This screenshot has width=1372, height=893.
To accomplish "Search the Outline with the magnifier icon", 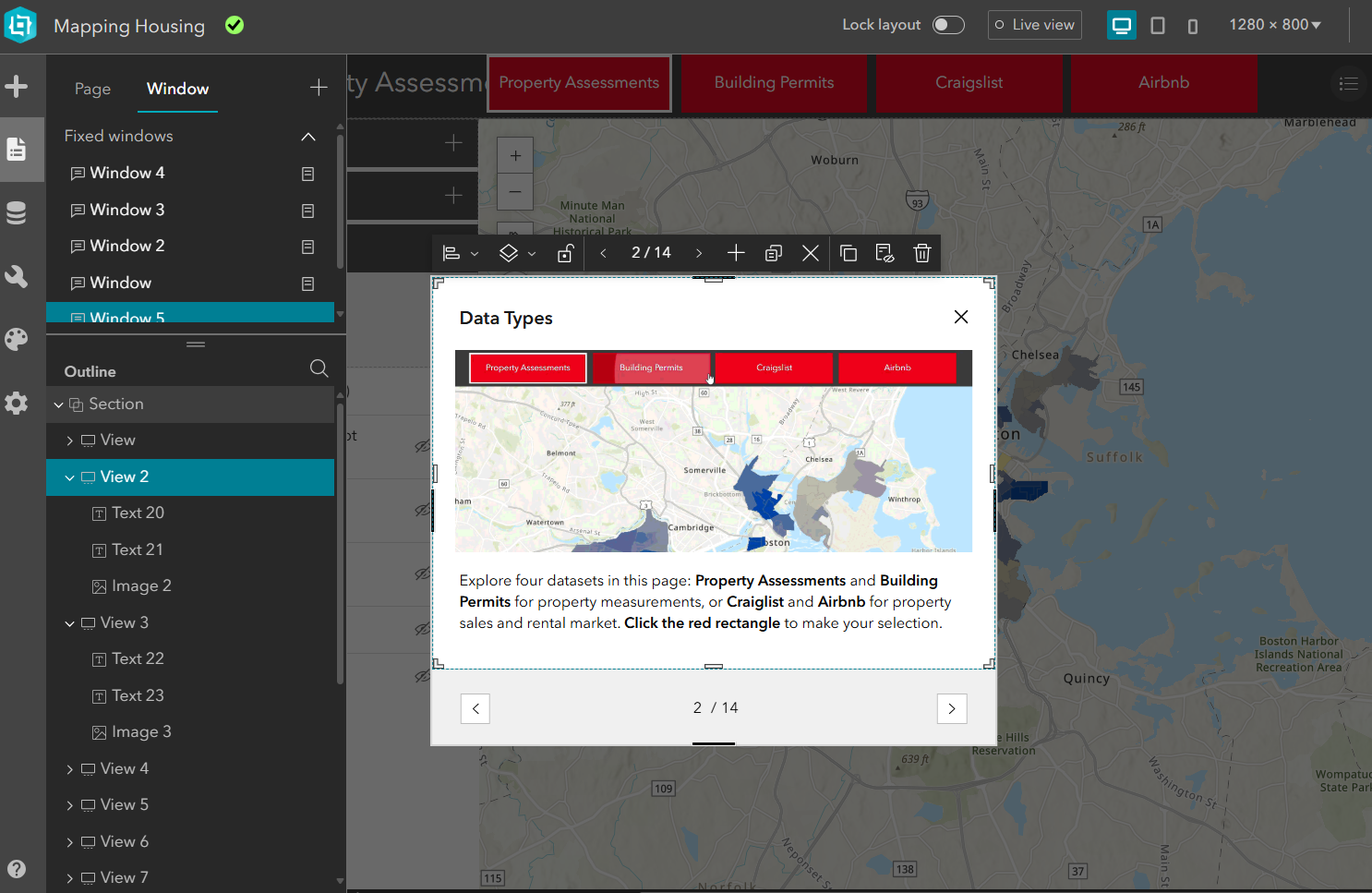I will pyautogui.click(x=319, y=368).
